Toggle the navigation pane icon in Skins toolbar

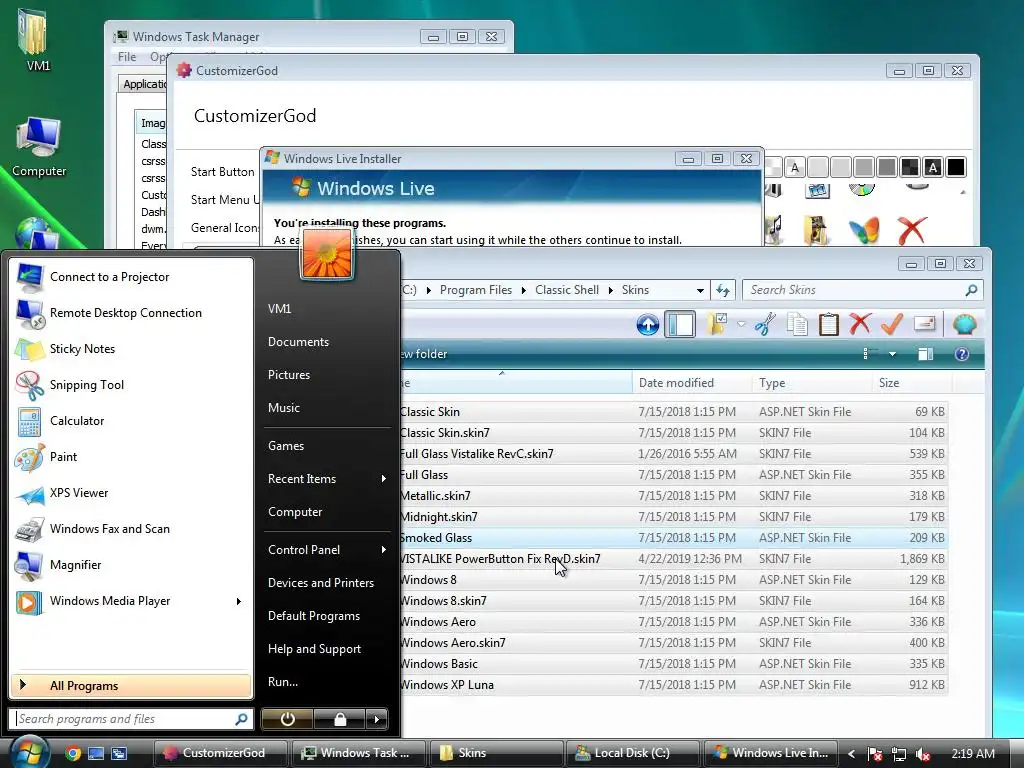tap(680, 325)
